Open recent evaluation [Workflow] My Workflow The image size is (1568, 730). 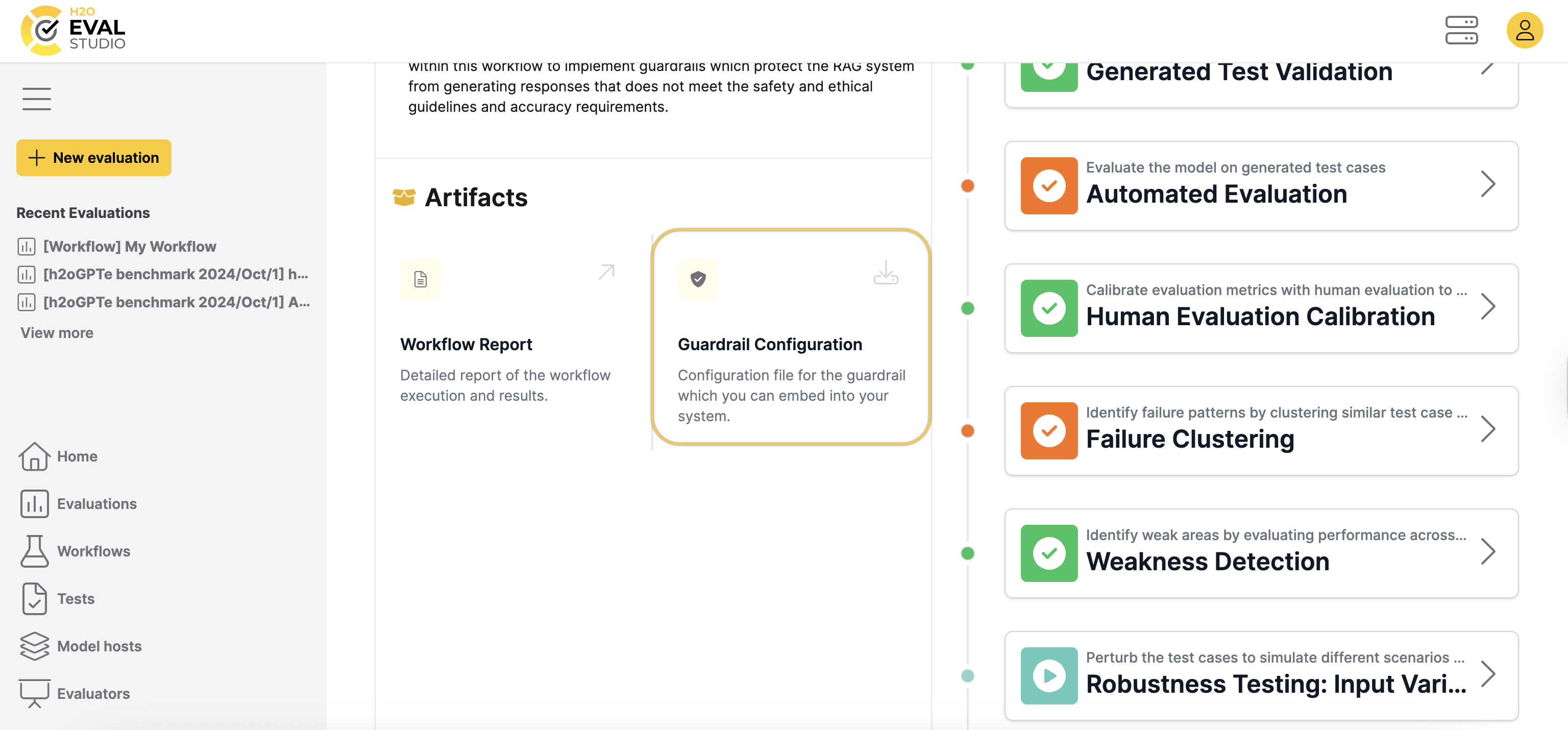(129, 246)
